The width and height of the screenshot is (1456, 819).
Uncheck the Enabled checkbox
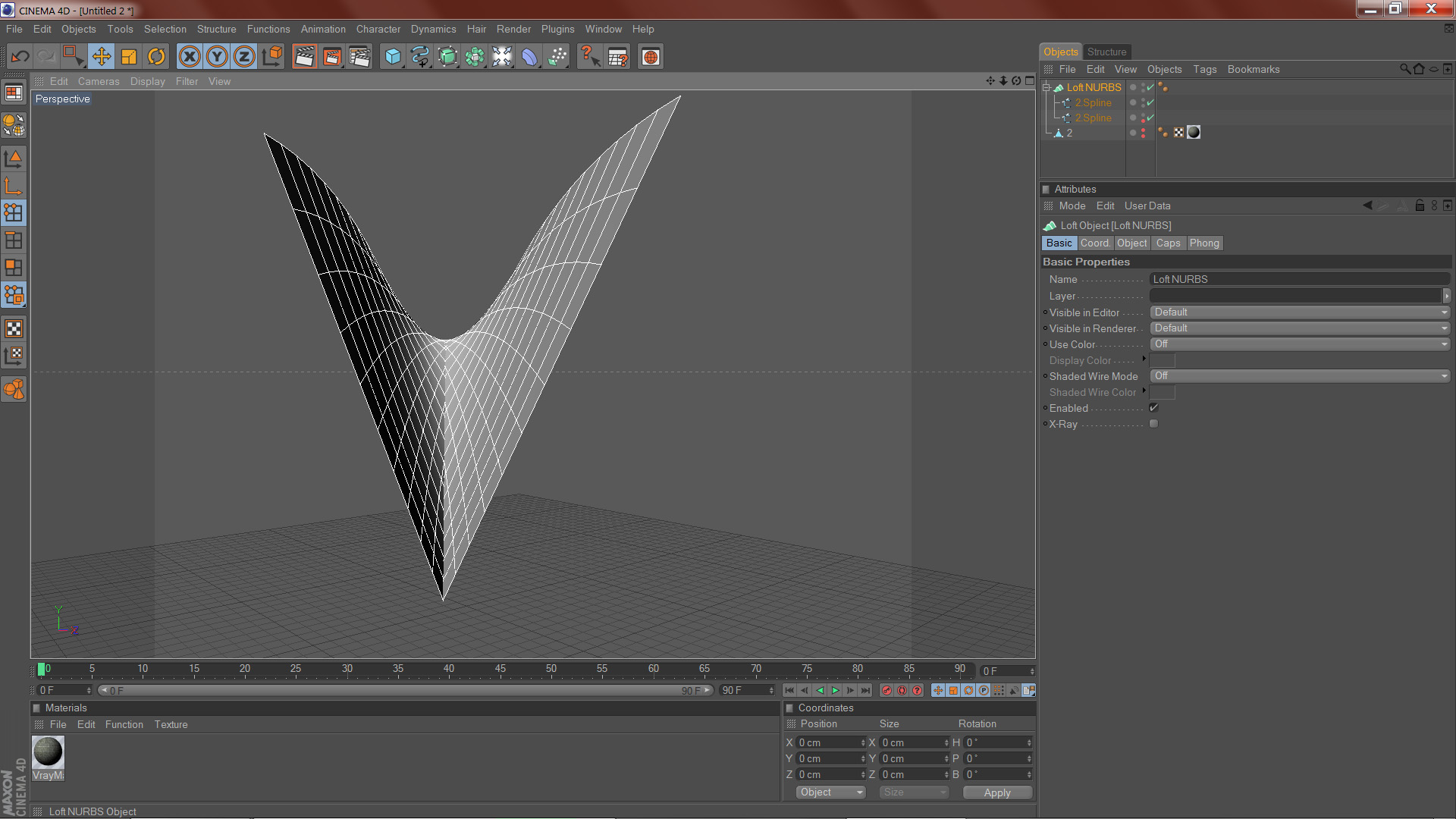click(1153, 408)
